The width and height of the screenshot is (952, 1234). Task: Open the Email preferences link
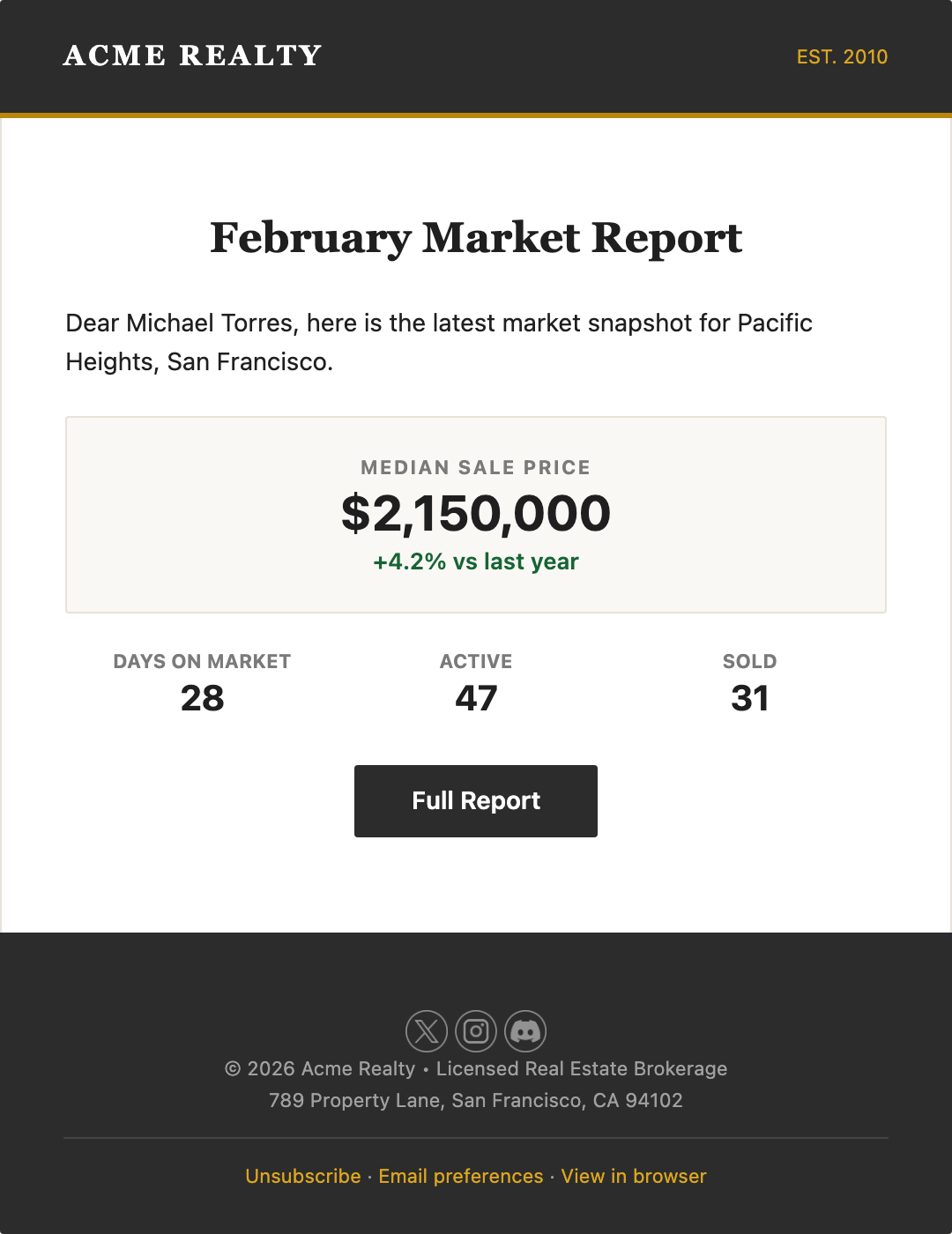pos(459,1176)
